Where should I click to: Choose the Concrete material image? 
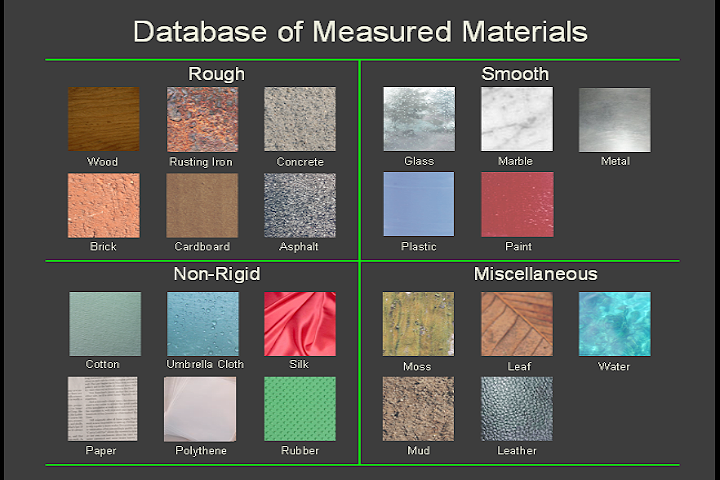[299, 120]
